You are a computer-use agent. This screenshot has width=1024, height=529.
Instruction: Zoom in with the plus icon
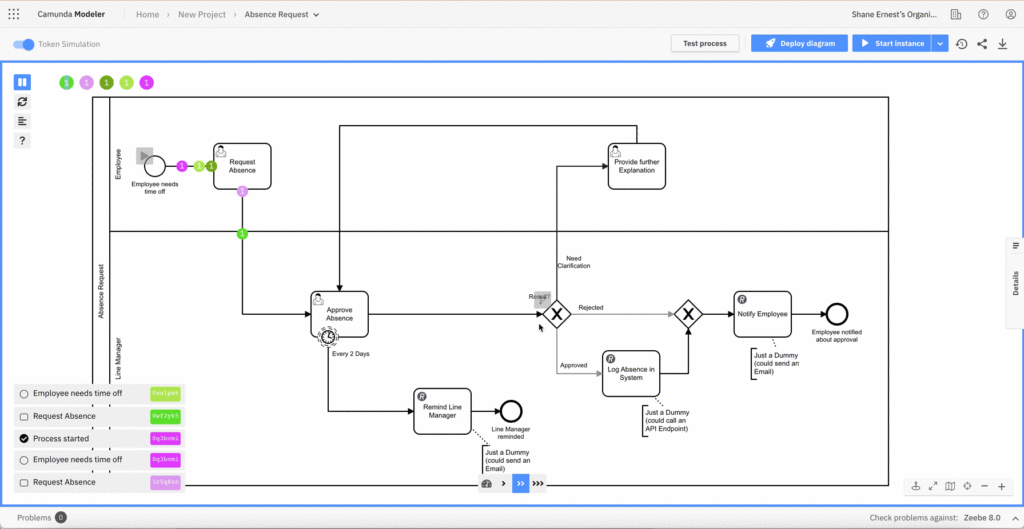(1001, 486)
